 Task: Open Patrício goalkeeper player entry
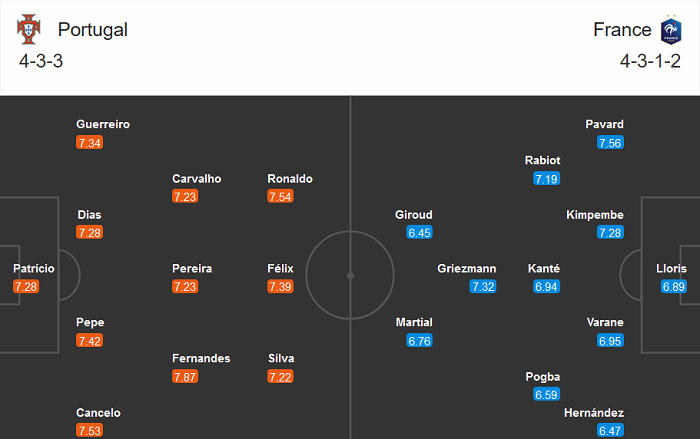(34, 269)
